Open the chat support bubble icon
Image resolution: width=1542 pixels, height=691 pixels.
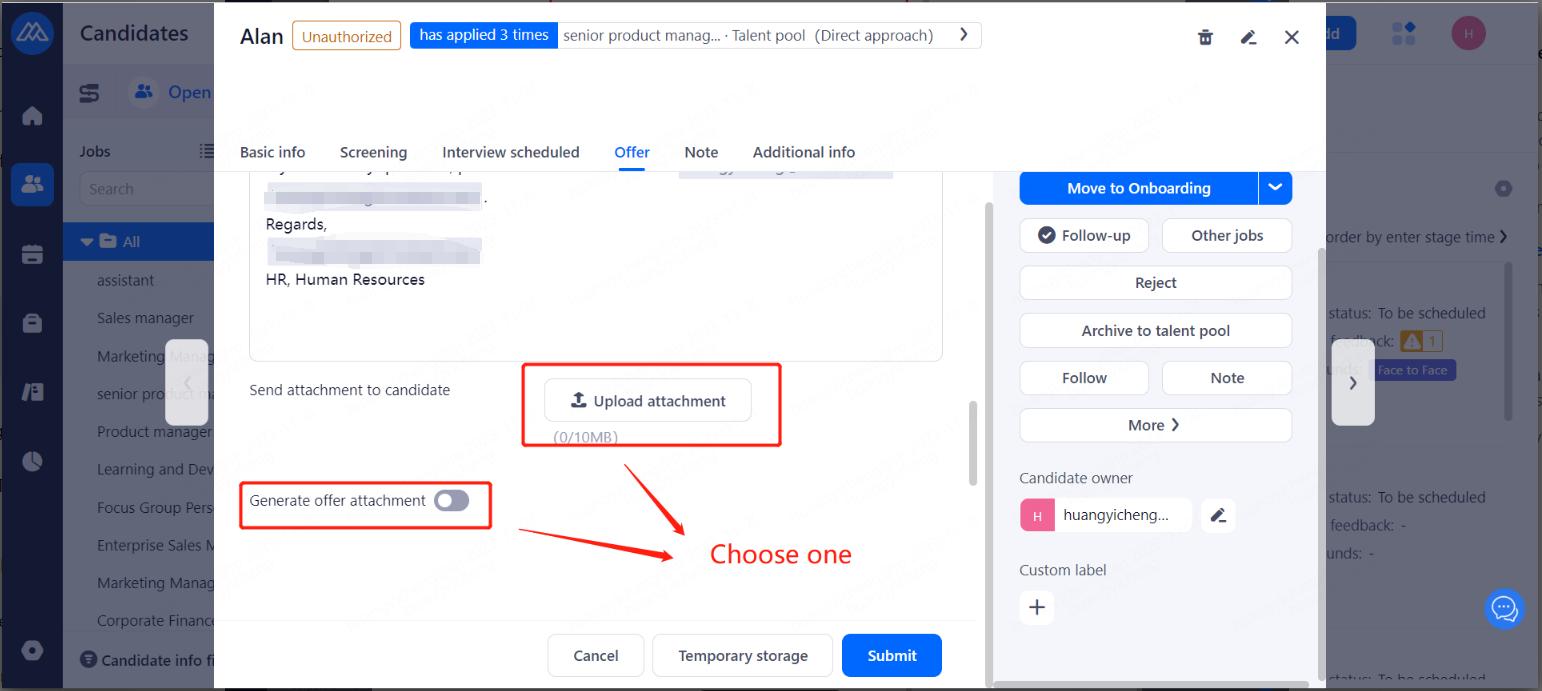1504,608
